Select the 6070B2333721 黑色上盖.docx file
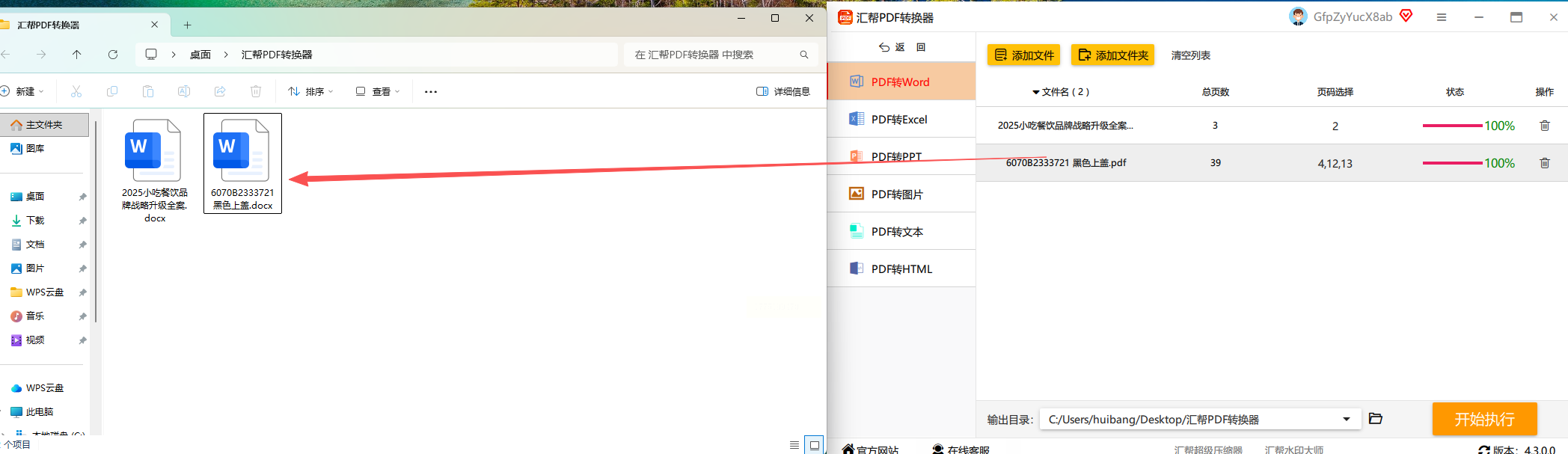This screenshot has height=454, width=1568. click(x=242, y=163)
